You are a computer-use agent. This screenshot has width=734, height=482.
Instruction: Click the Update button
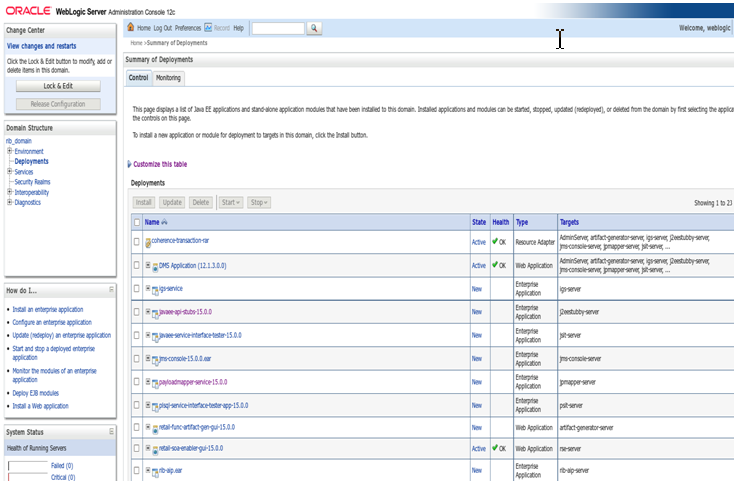(x=172, y=203)
